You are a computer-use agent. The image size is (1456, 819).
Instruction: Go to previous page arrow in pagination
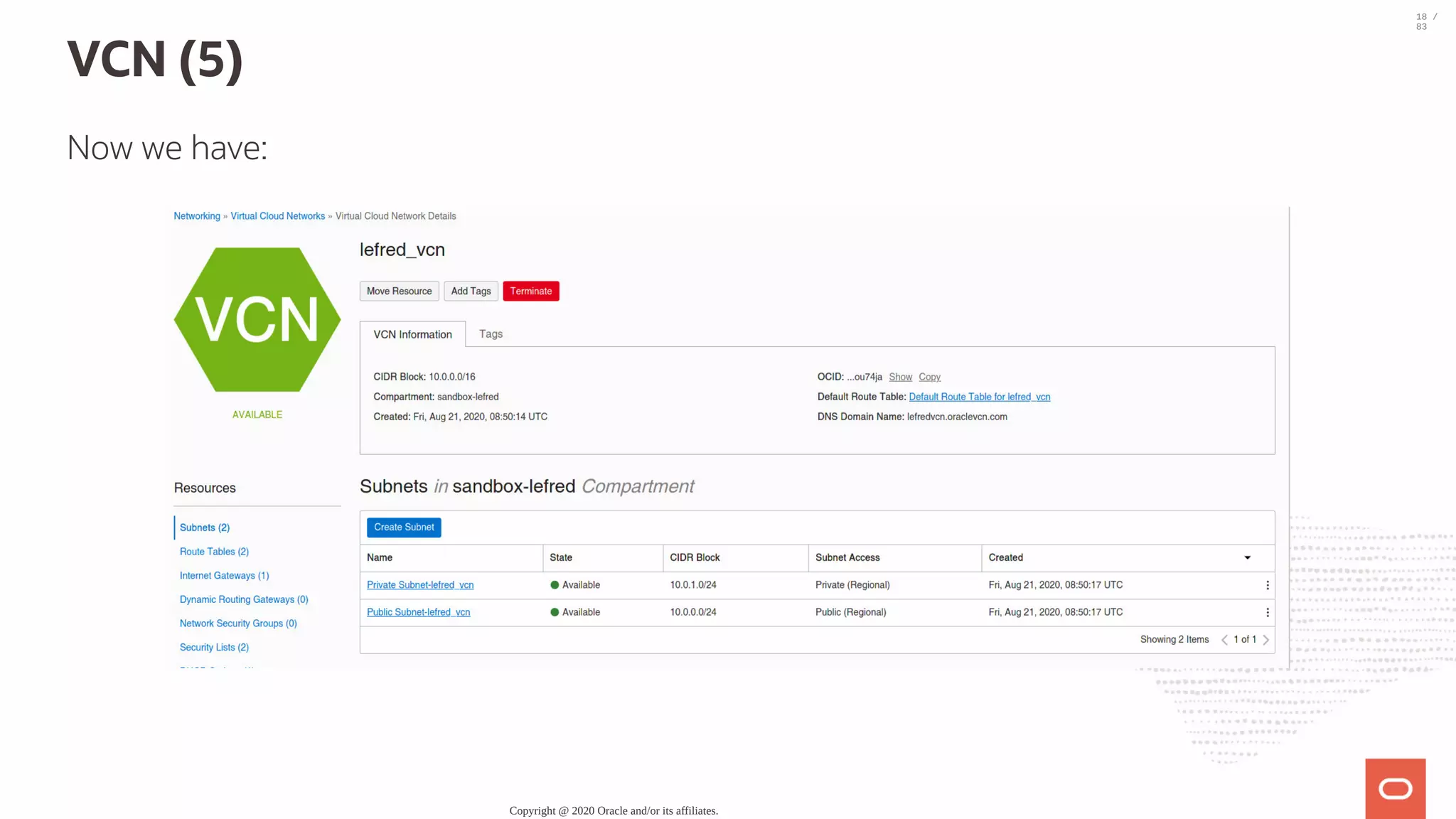tap(1224, 640)
